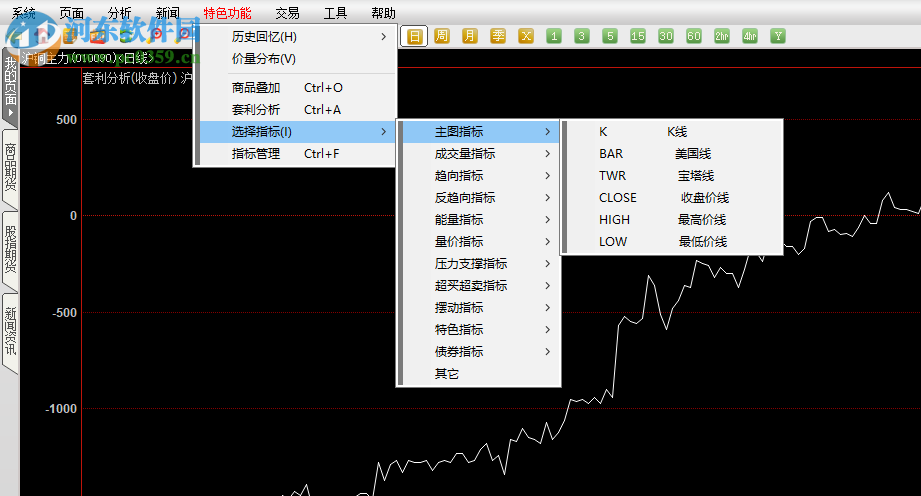Viewport: 921px width, 496px height.
Task: Open 股指期货 side tab
Action: click(x=10, y=250)
